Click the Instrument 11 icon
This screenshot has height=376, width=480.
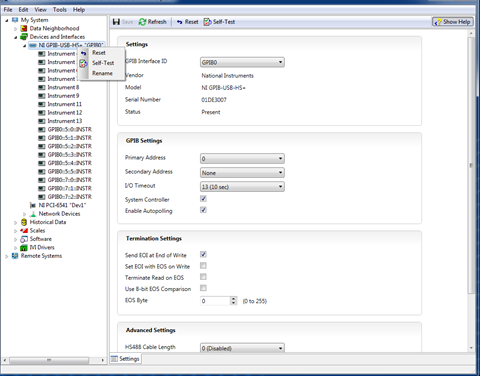[42, 104]
